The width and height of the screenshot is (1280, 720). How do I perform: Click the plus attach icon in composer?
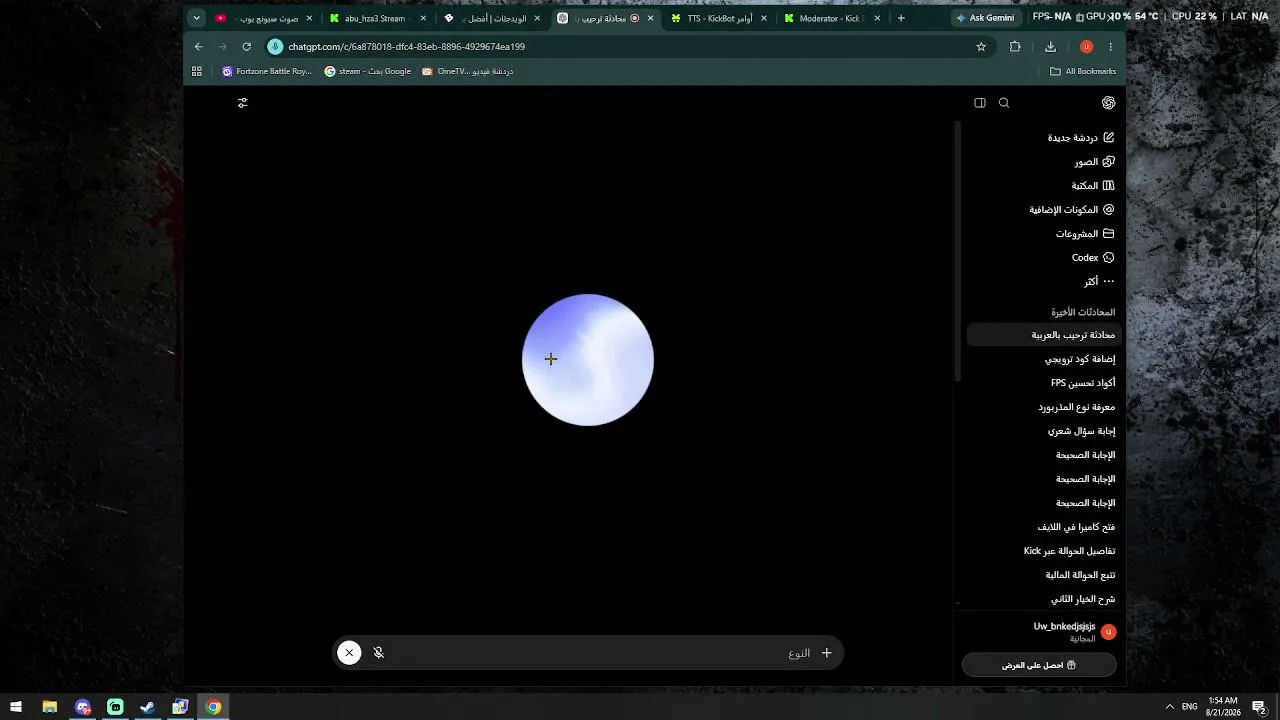[x=826, y=653]
